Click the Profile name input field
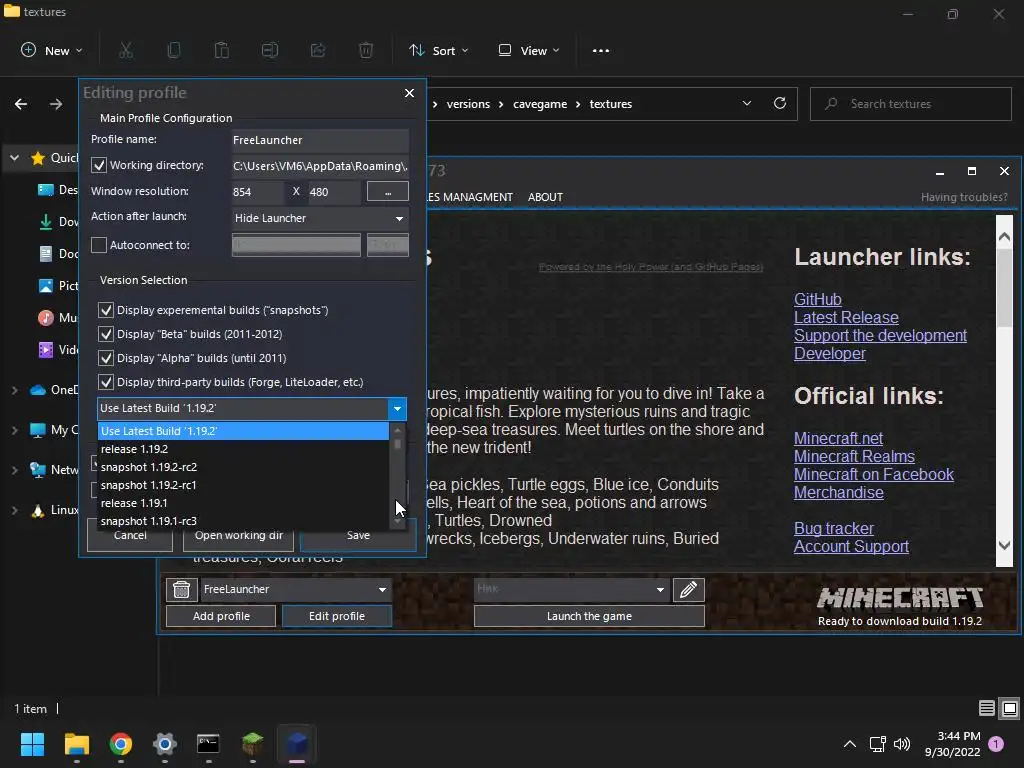 pyautogui.click(x=320, y=140)
